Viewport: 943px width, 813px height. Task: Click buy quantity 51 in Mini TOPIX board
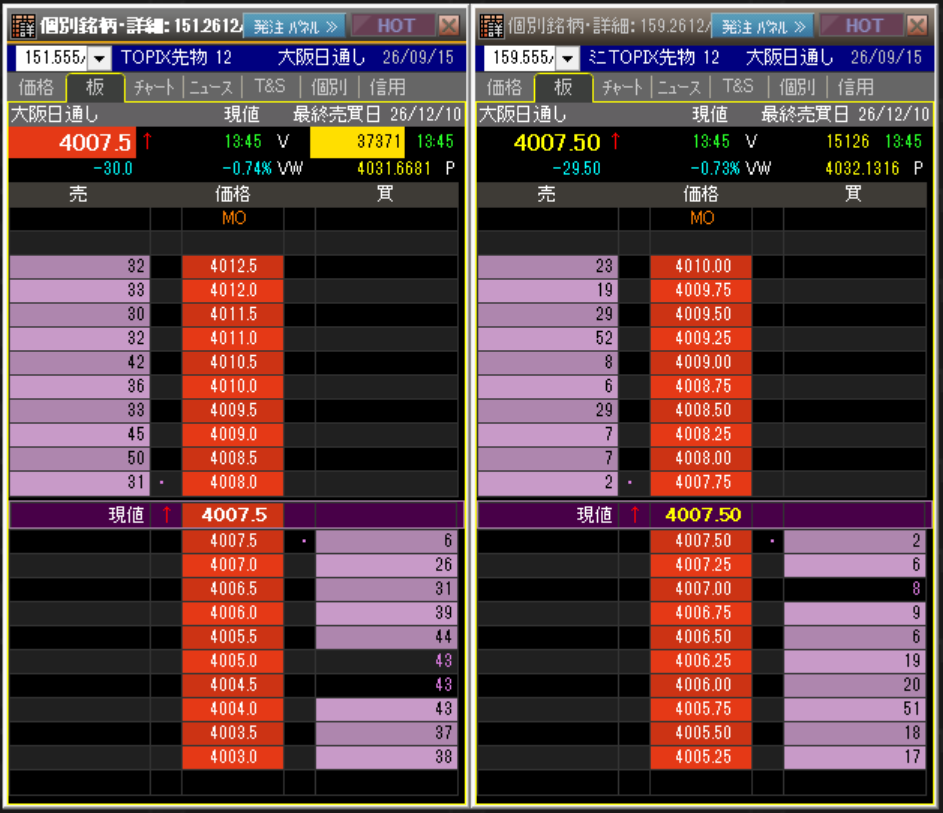pyautogui.click(x=855, y=709)
